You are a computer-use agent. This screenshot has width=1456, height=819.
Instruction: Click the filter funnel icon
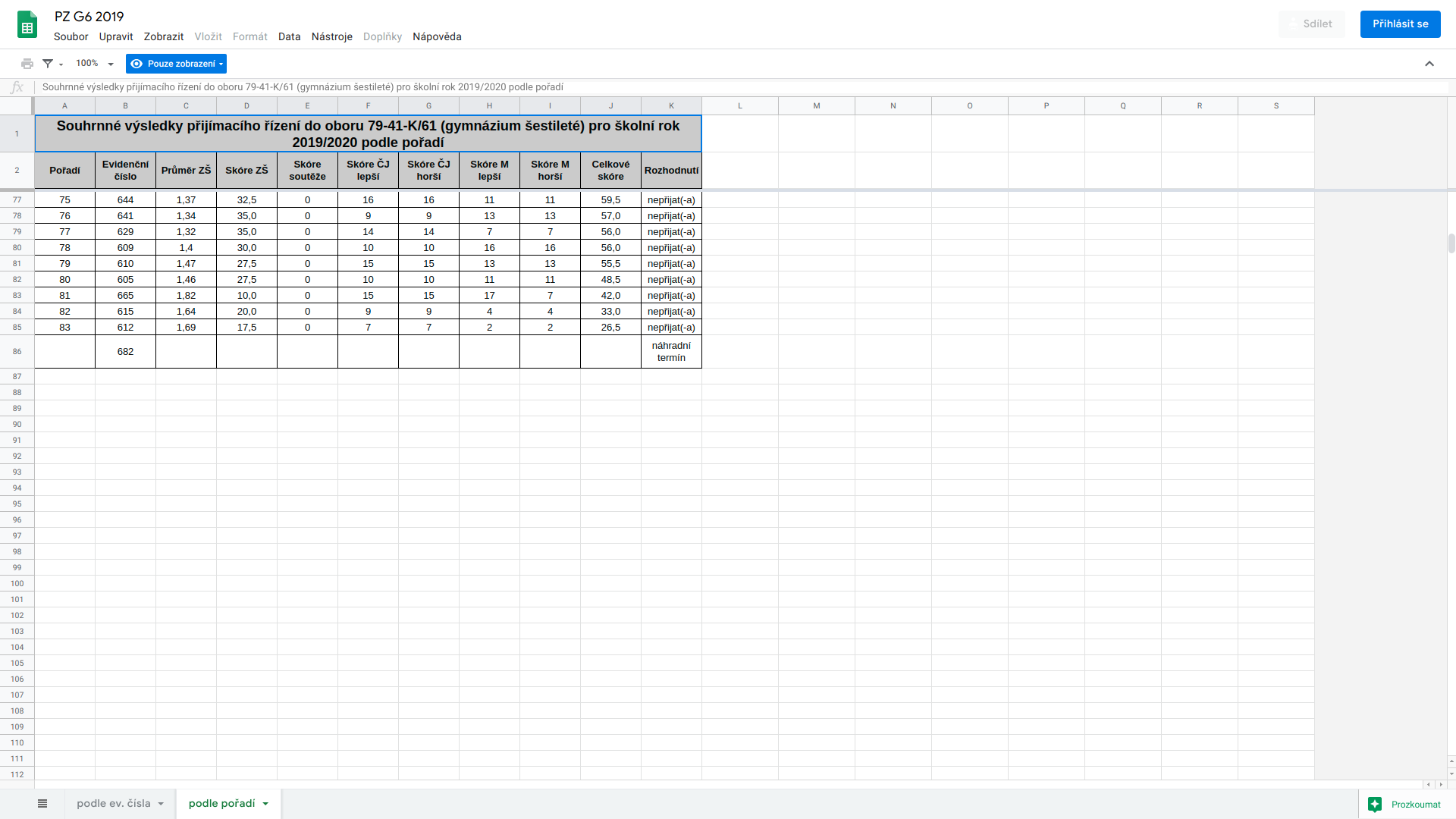[48, 64]
